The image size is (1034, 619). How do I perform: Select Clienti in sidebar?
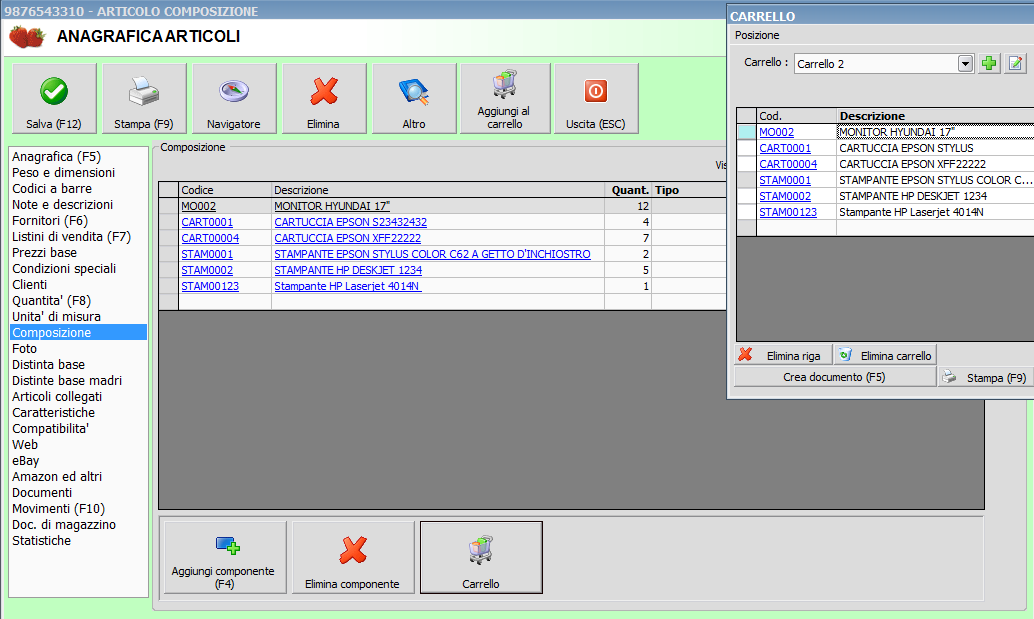point(29,285)
